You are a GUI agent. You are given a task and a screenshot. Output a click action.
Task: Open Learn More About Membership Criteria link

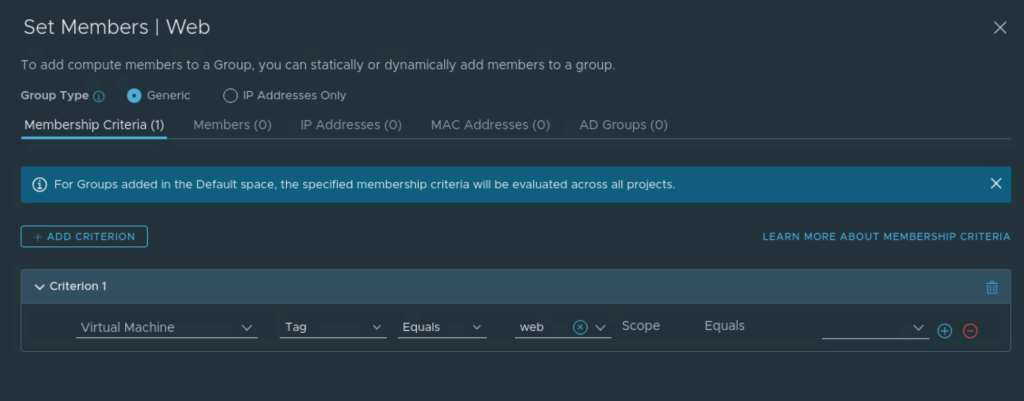[886, 237]
